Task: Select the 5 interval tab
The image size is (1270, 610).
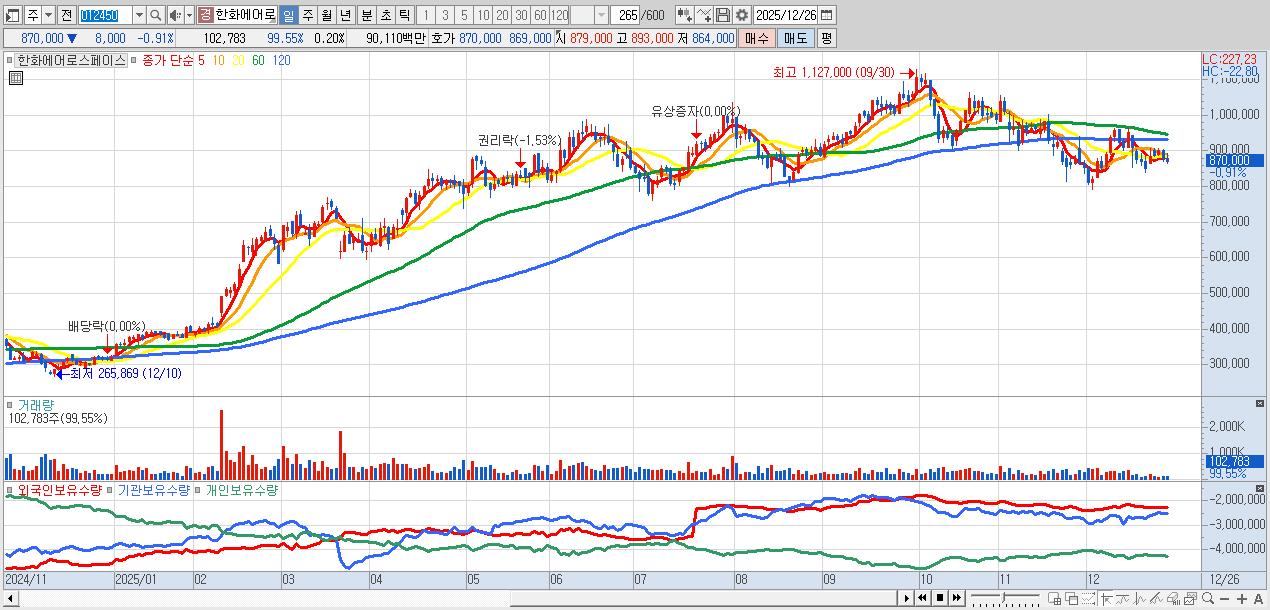Action: coord(465,15)
